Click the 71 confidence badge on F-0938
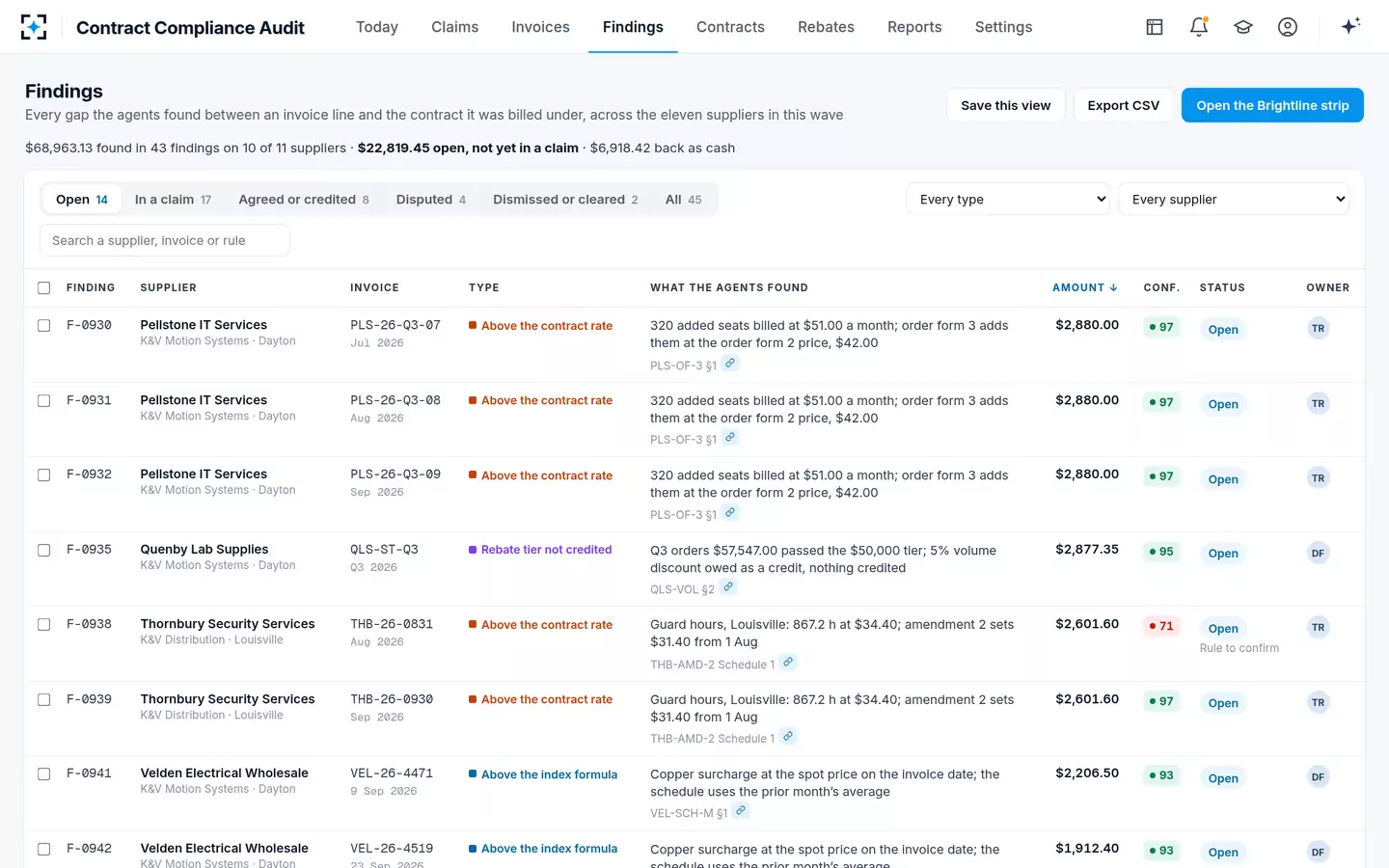Image resolution: width=1389 pixels, height=868 pixels. pos(1161,626)
